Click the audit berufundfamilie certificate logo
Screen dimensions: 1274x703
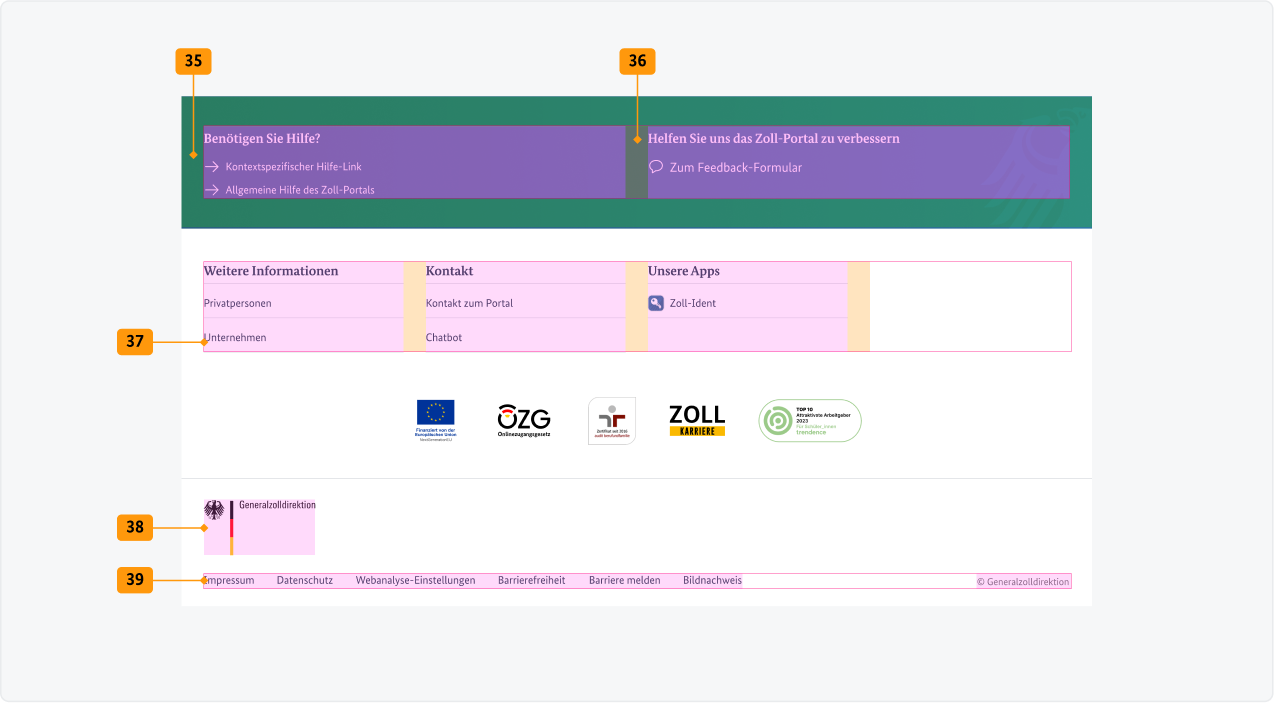(611, 420)
